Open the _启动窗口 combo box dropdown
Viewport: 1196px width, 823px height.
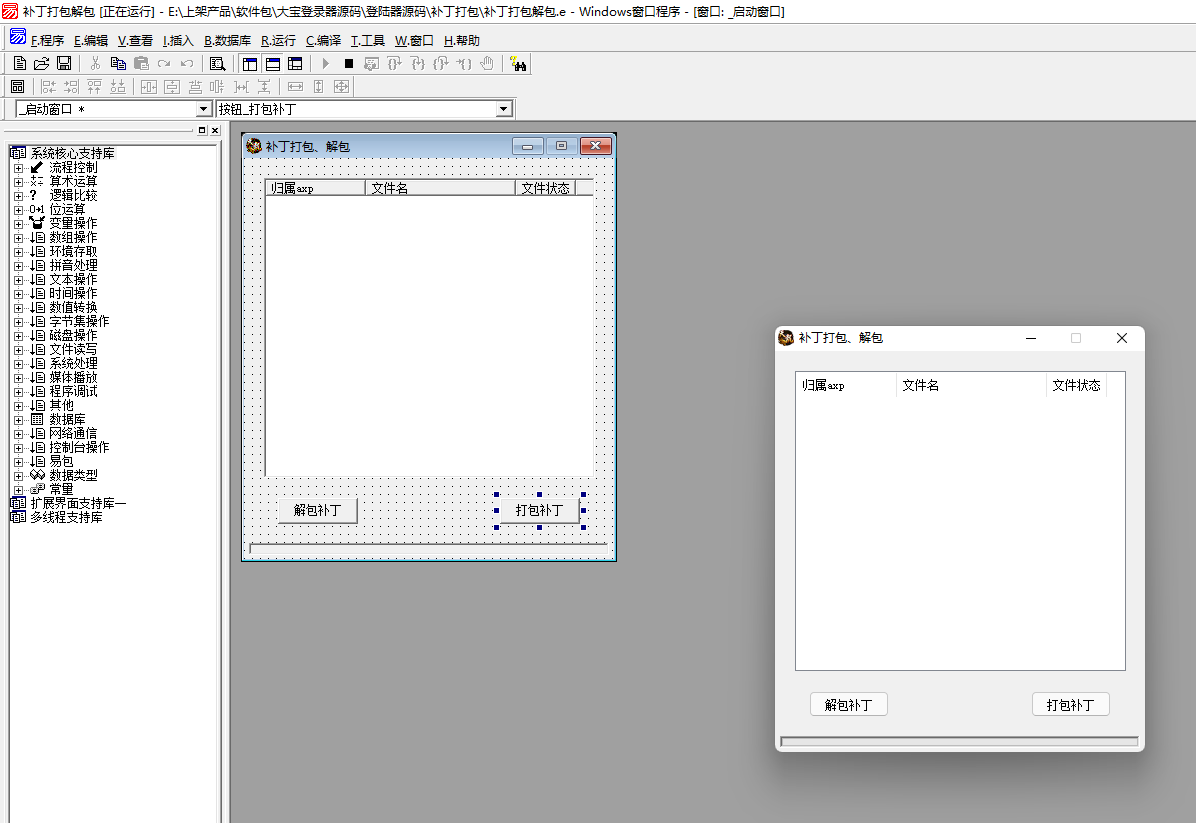(204, 109)
